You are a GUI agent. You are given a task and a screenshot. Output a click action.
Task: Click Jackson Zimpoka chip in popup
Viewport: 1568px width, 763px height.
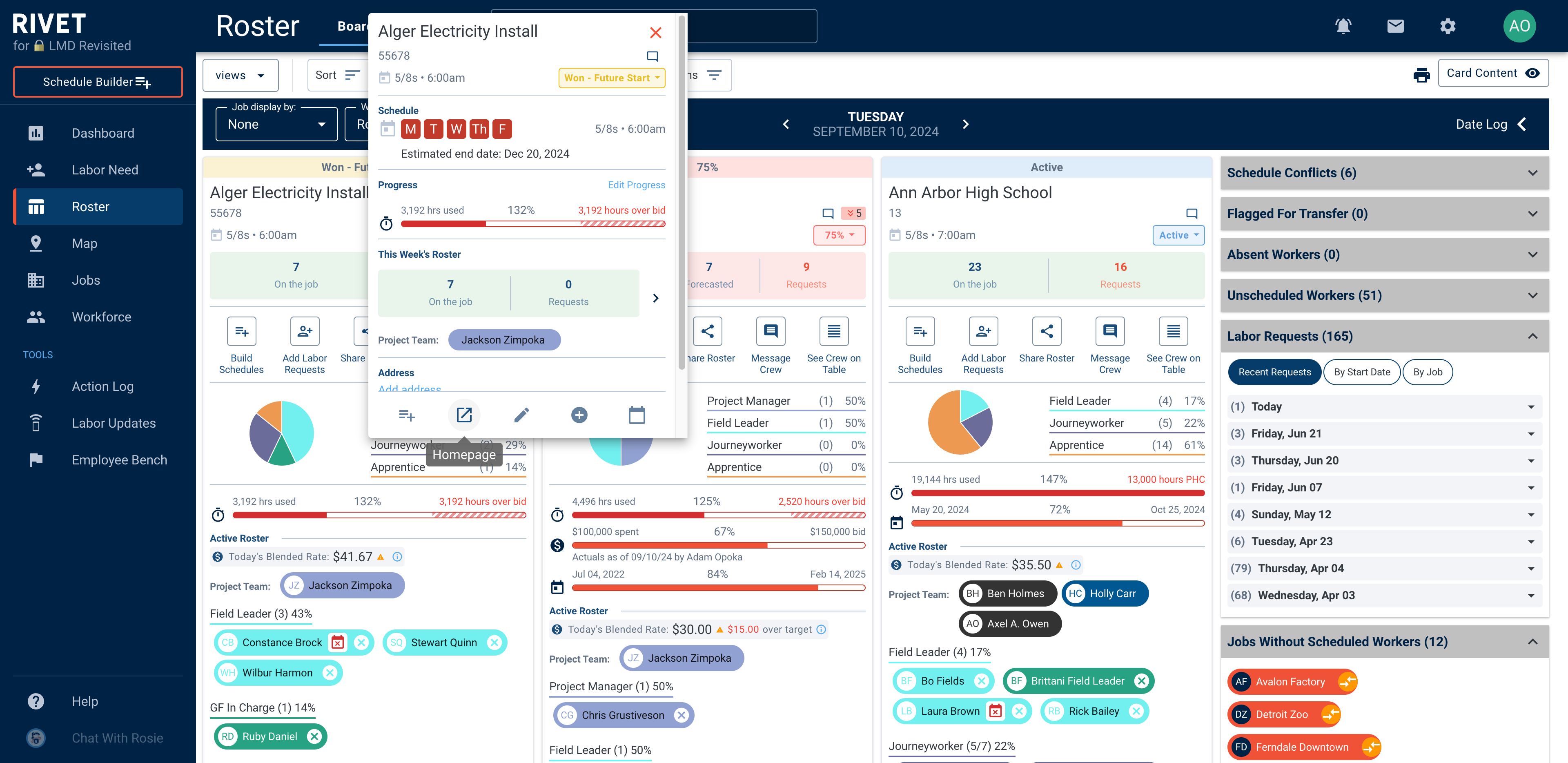click(504, 340)
